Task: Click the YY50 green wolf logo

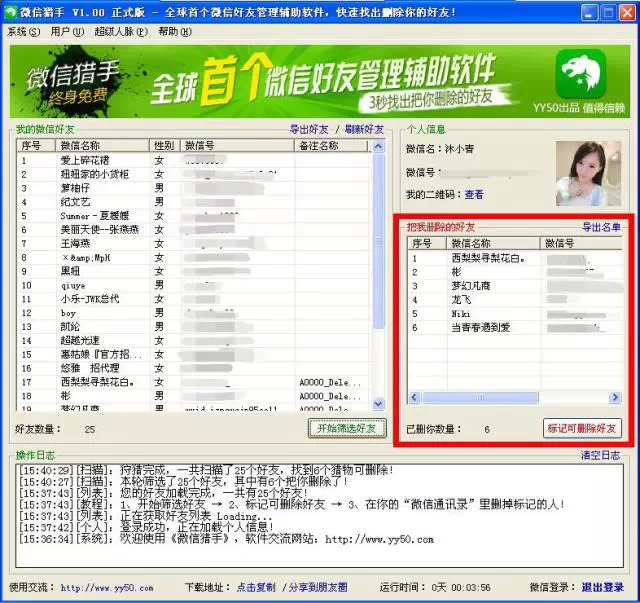Action: (x=581, y=74)
